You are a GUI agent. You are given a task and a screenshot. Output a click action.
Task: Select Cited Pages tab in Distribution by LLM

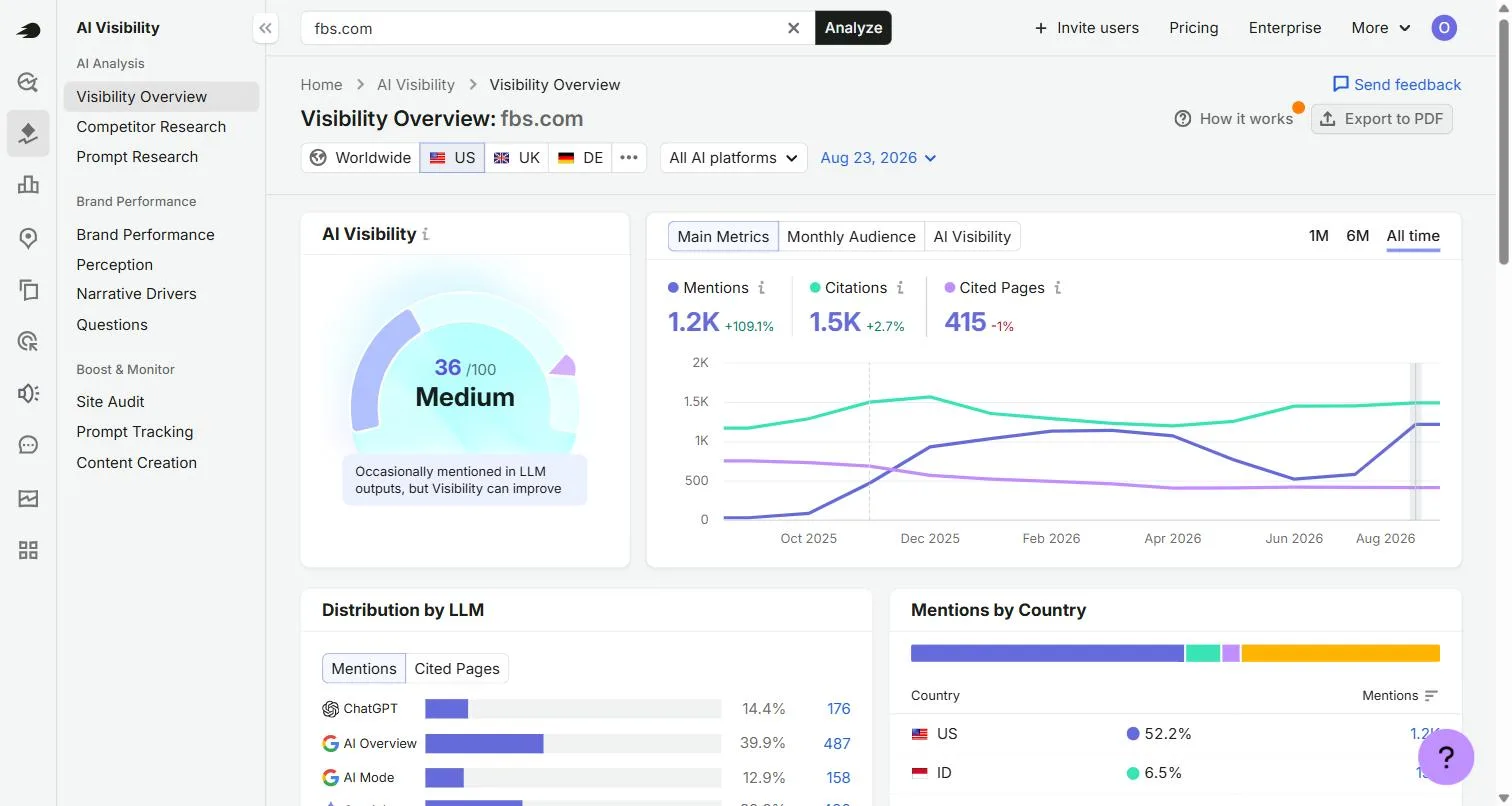457,669
